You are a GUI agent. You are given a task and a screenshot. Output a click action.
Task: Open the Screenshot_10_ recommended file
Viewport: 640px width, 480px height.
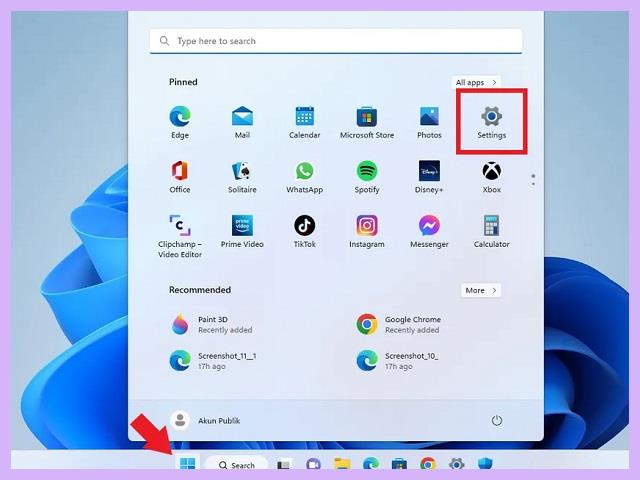pyautogui.click(x=398, y=361)
